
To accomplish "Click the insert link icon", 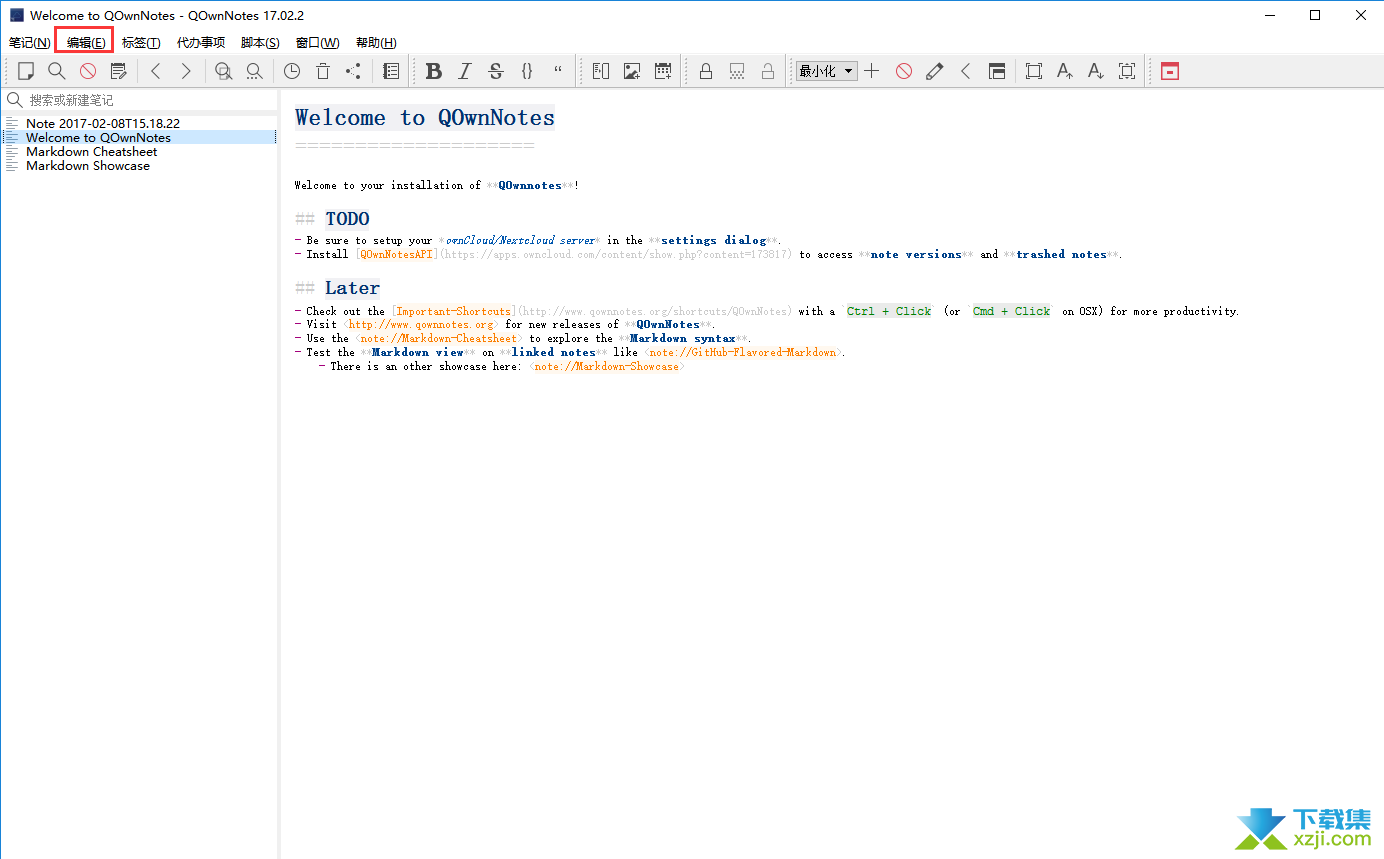I will (601, 71).
